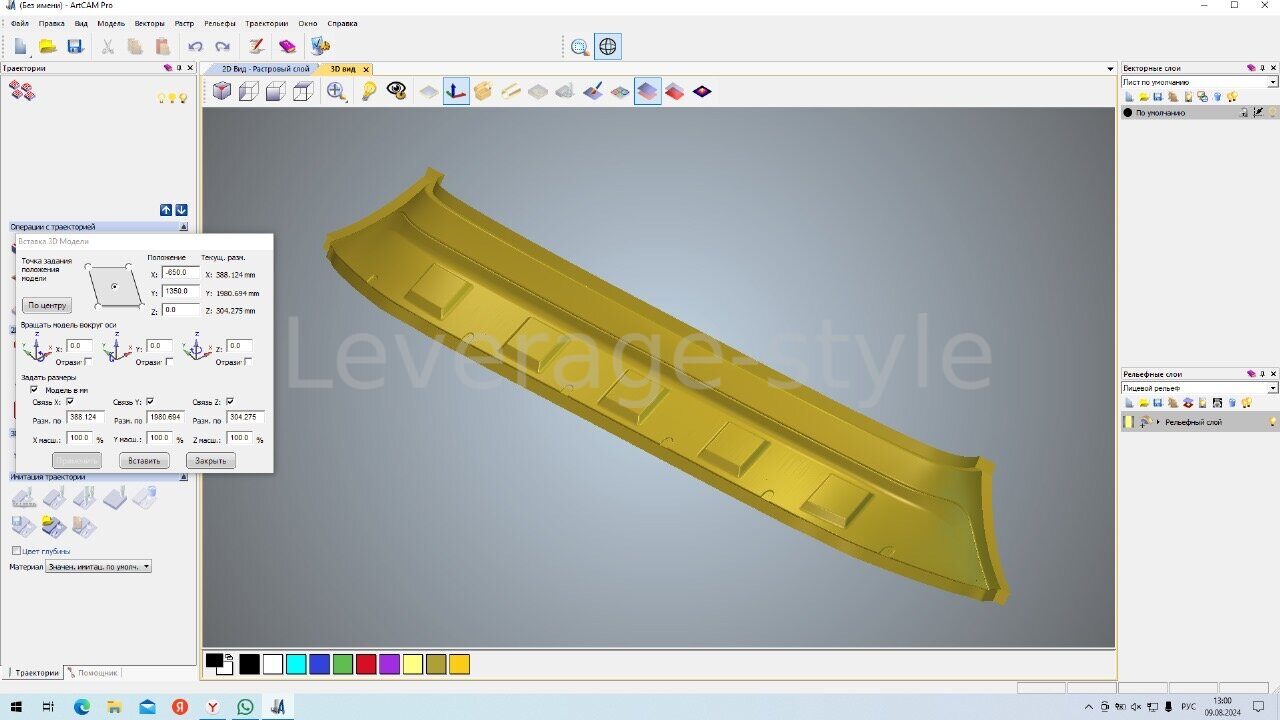The image size is (1280, 720).
Task: Click the 'По центру' button
Action: point(47,305)
